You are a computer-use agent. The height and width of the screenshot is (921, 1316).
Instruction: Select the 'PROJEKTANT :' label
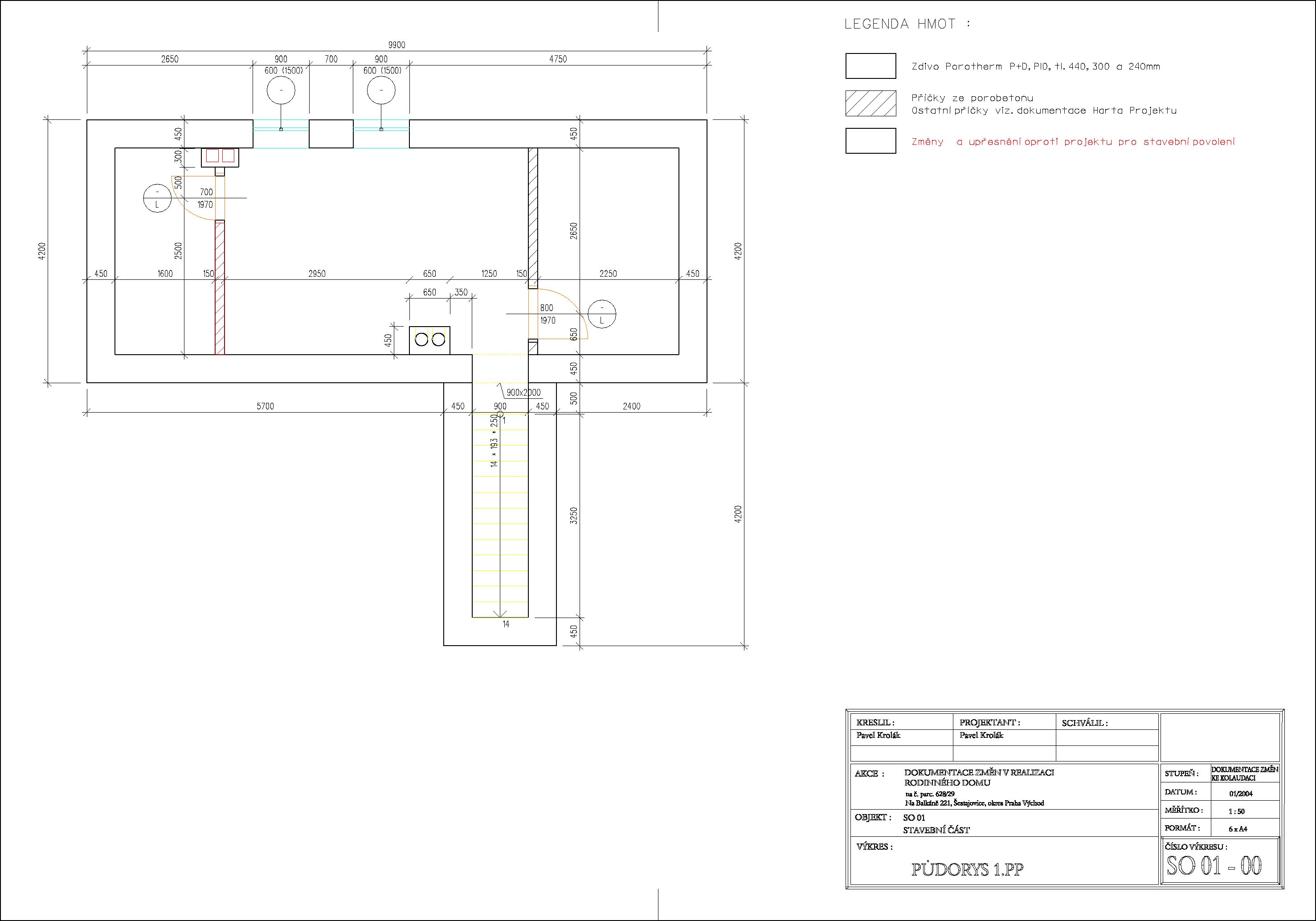pyautogui.click(x=990, y=723)
